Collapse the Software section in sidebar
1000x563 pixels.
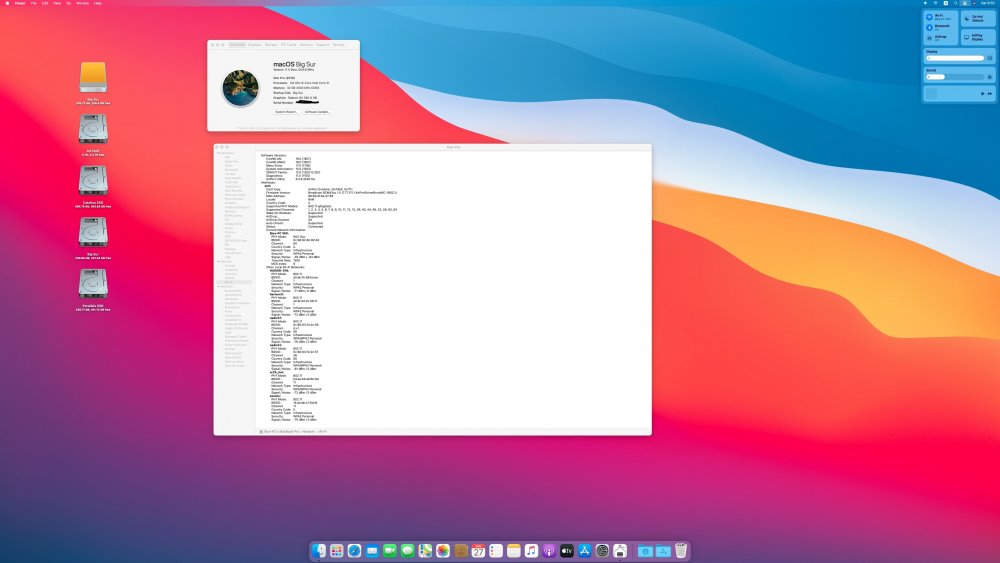[x=218, y=286]
